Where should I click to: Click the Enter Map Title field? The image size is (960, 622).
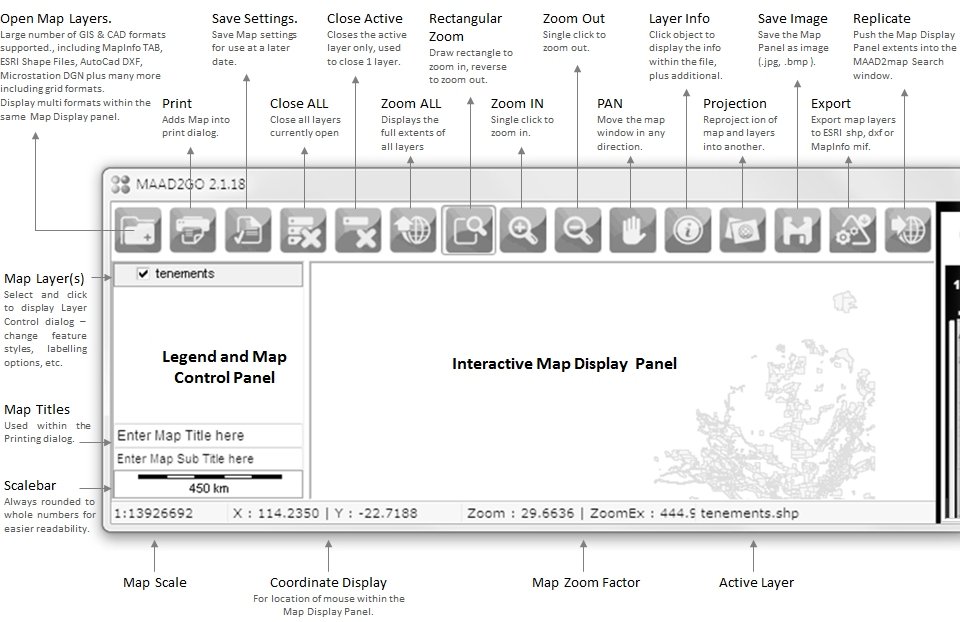(x=208, y=435)
